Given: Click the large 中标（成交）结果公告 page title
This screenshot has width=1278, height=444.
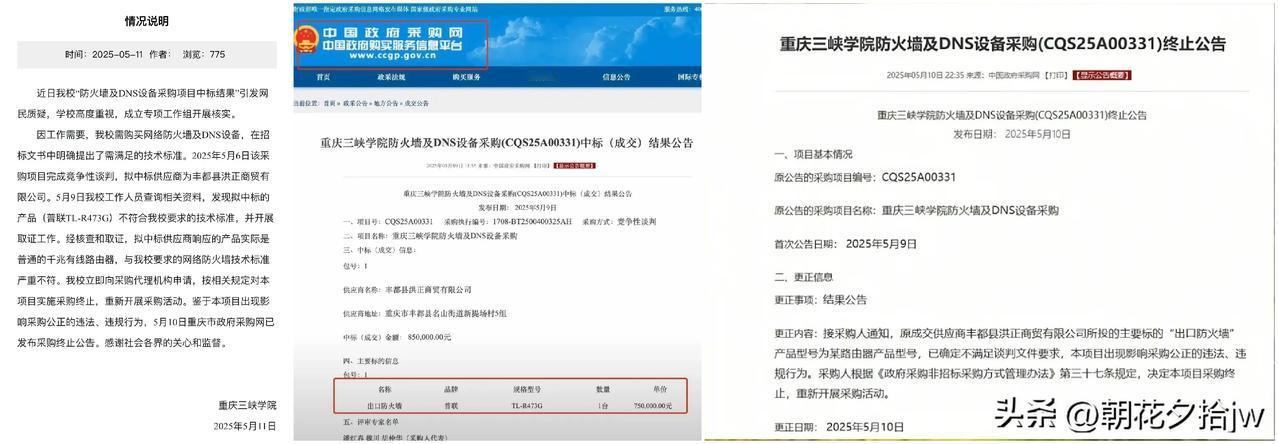Looking at the screenshot, I should tap(506, 144).
